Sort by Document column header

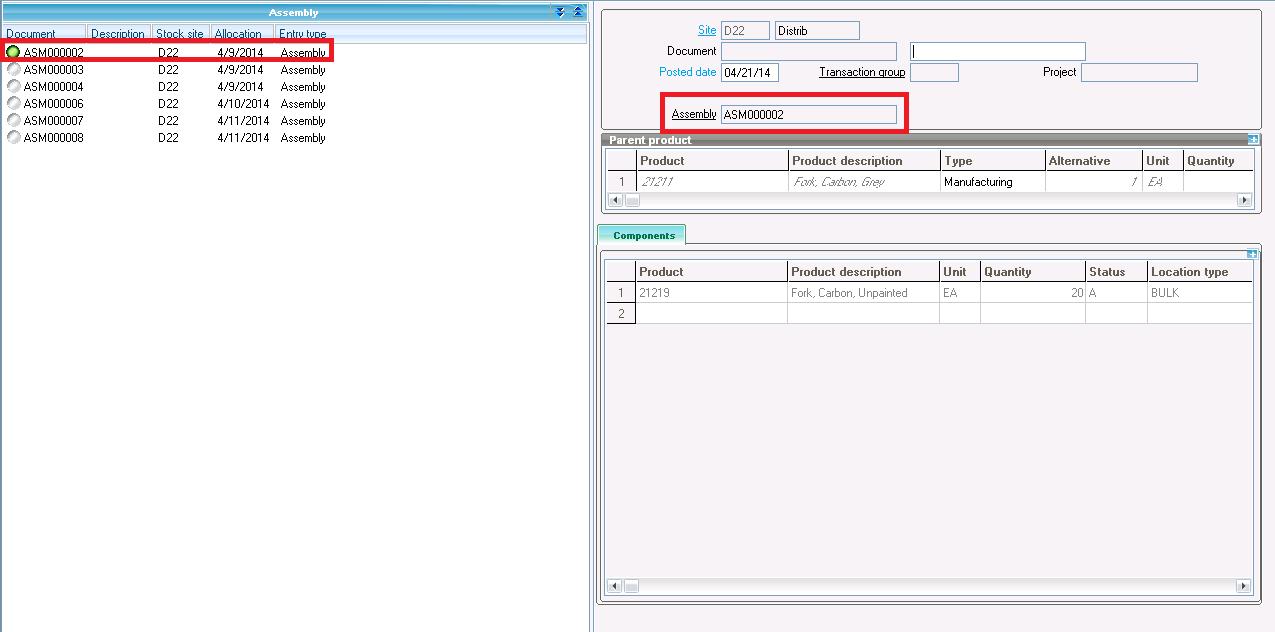44,34
